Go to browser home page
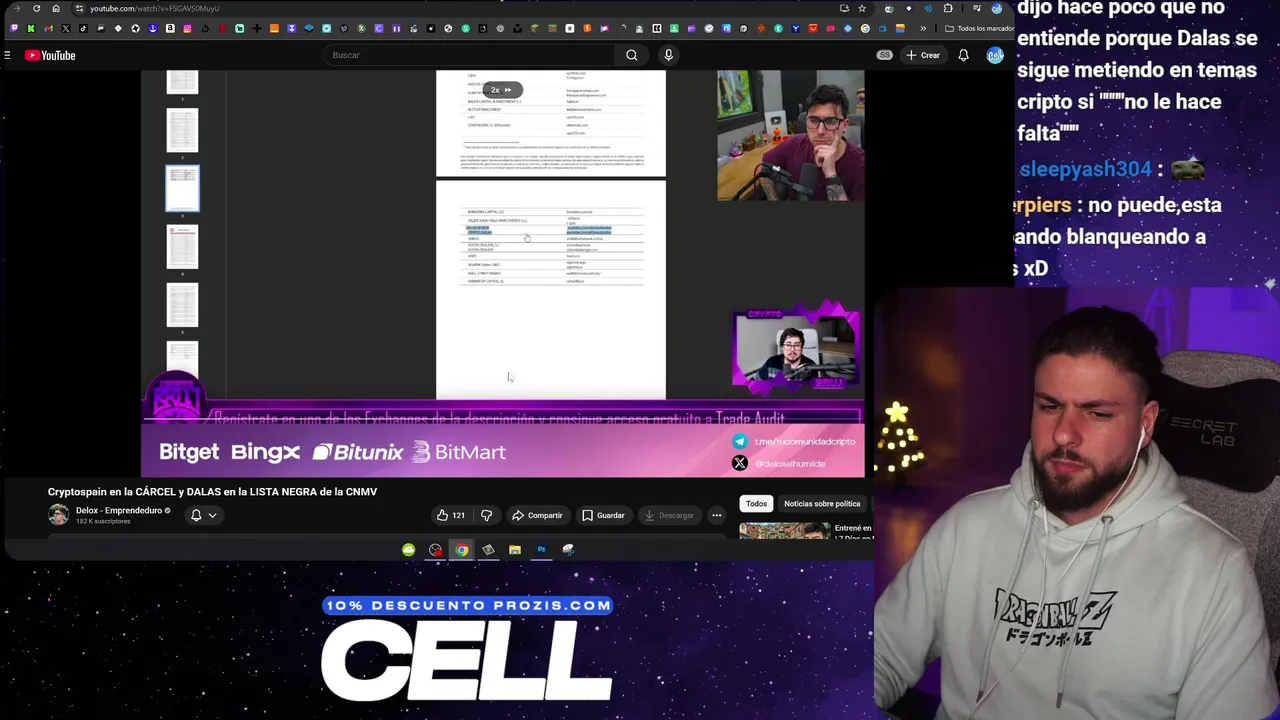The height and width of the screenshot is (720, 1280). (56, 8)
